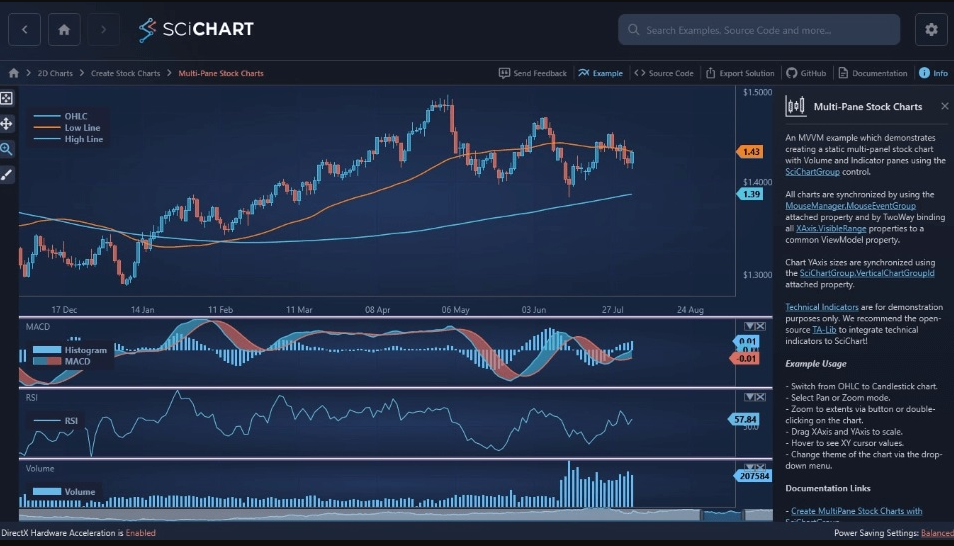
Task: Collapse the RSI pane with triangle button
Action: coord(750,397)
